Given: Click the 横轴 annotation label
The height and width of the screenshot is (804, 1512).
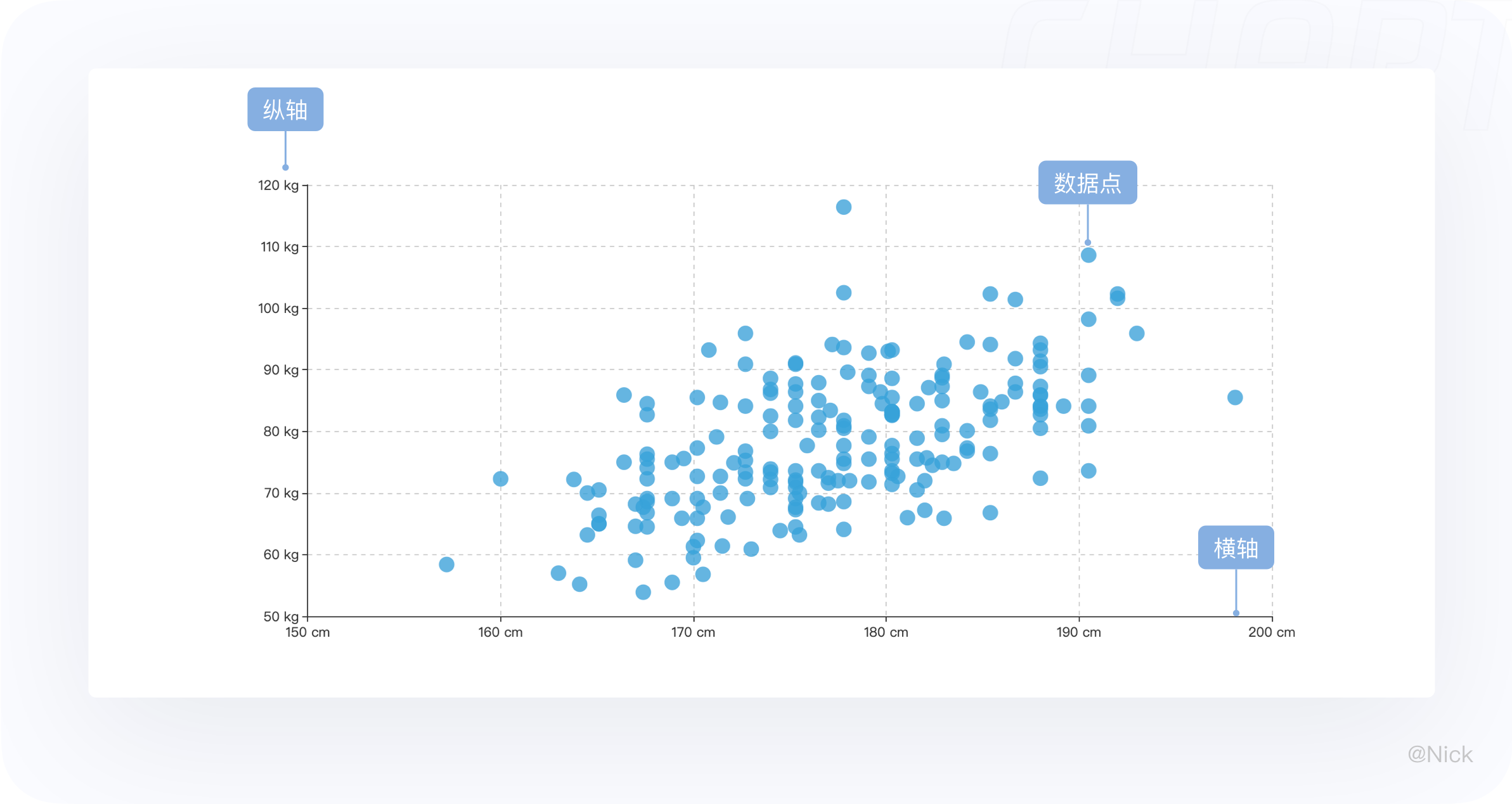Looking at the screenshot, I should 1236,547.
